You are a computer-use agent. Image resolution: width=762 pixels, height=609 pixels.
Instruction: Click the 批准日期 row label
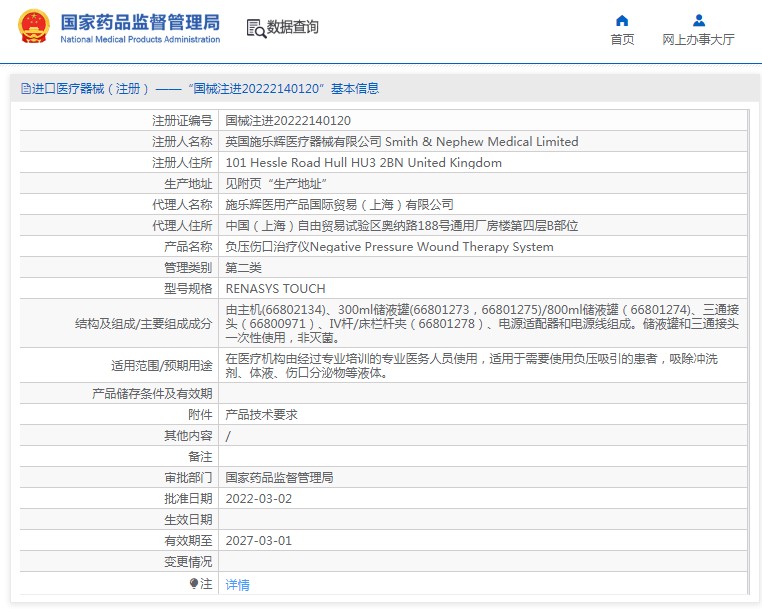(188, 499)
